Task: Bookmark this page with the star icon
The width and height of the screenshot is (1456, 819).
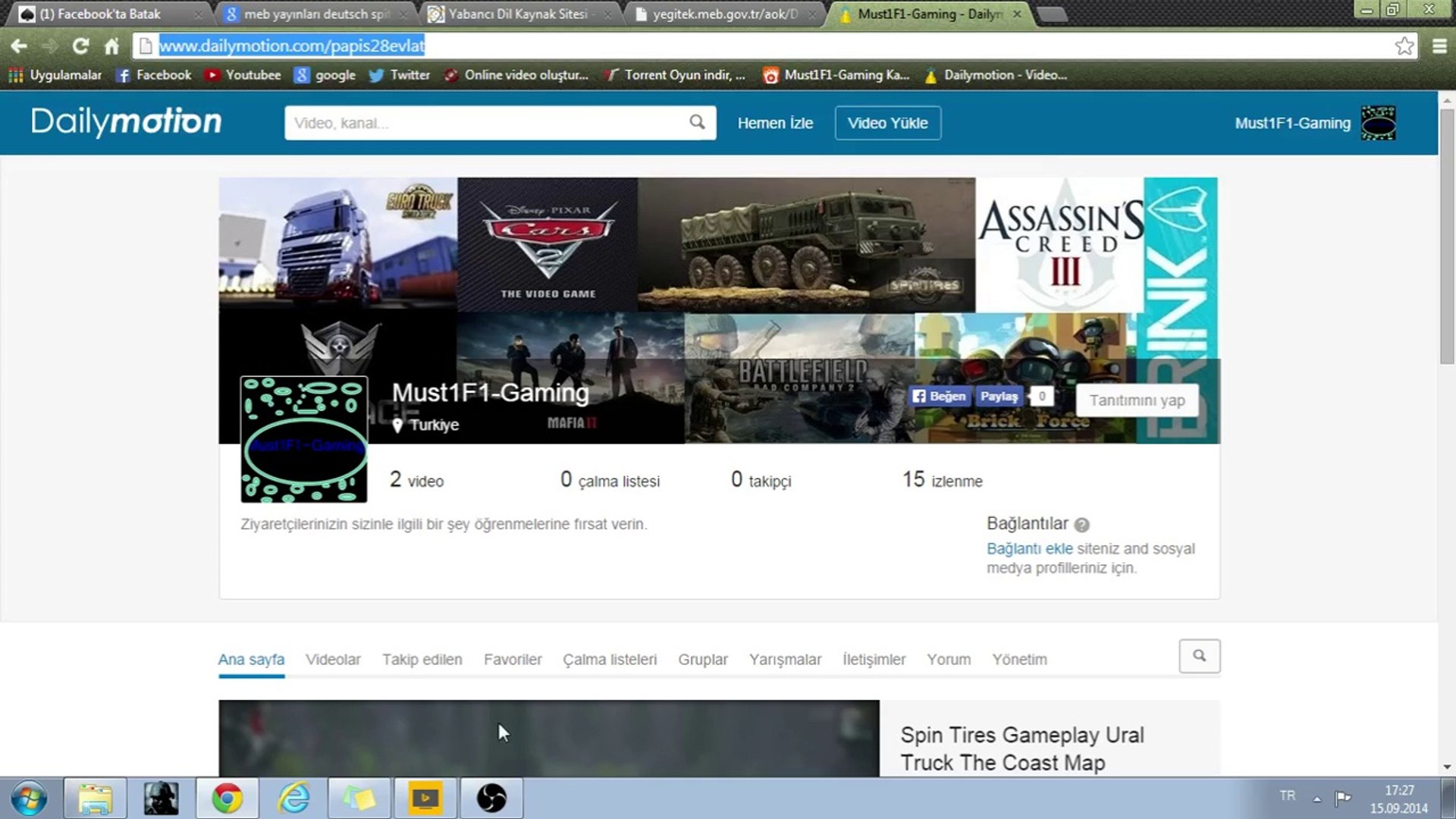Action: pos(1404,46)
